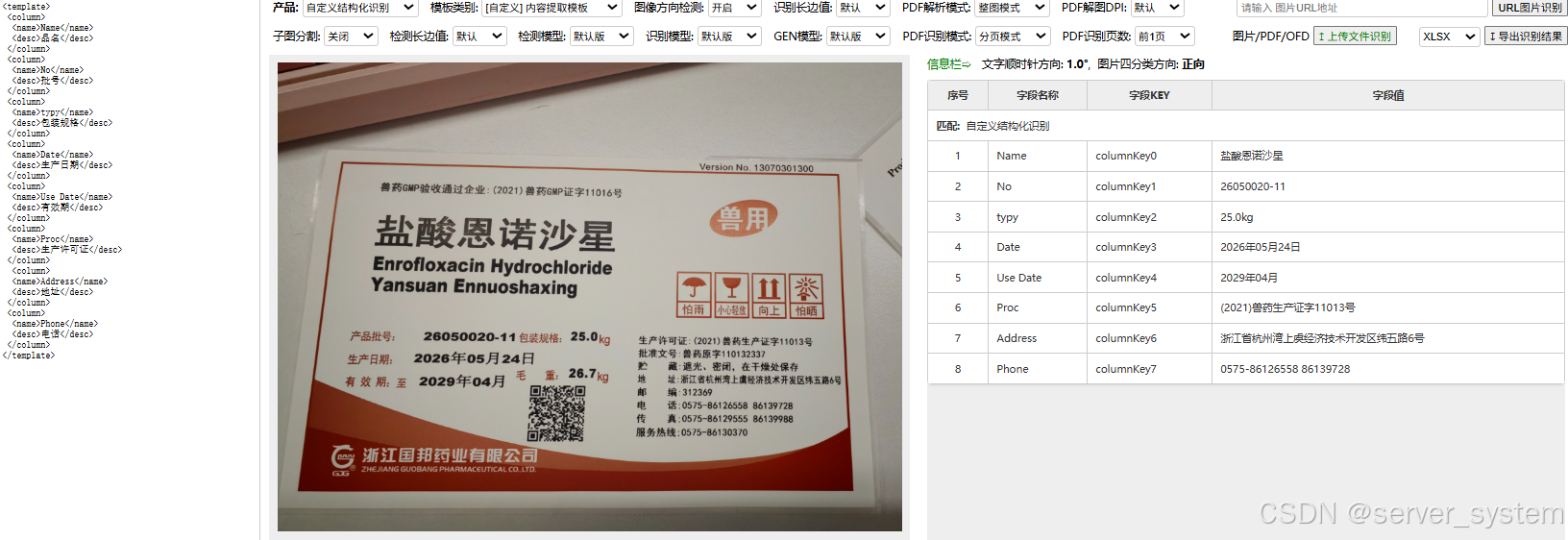The height and width of the screenshot is (540, 1568).
Task: Click the 25.0kg field value cell
Action: tap(1387, 217)
